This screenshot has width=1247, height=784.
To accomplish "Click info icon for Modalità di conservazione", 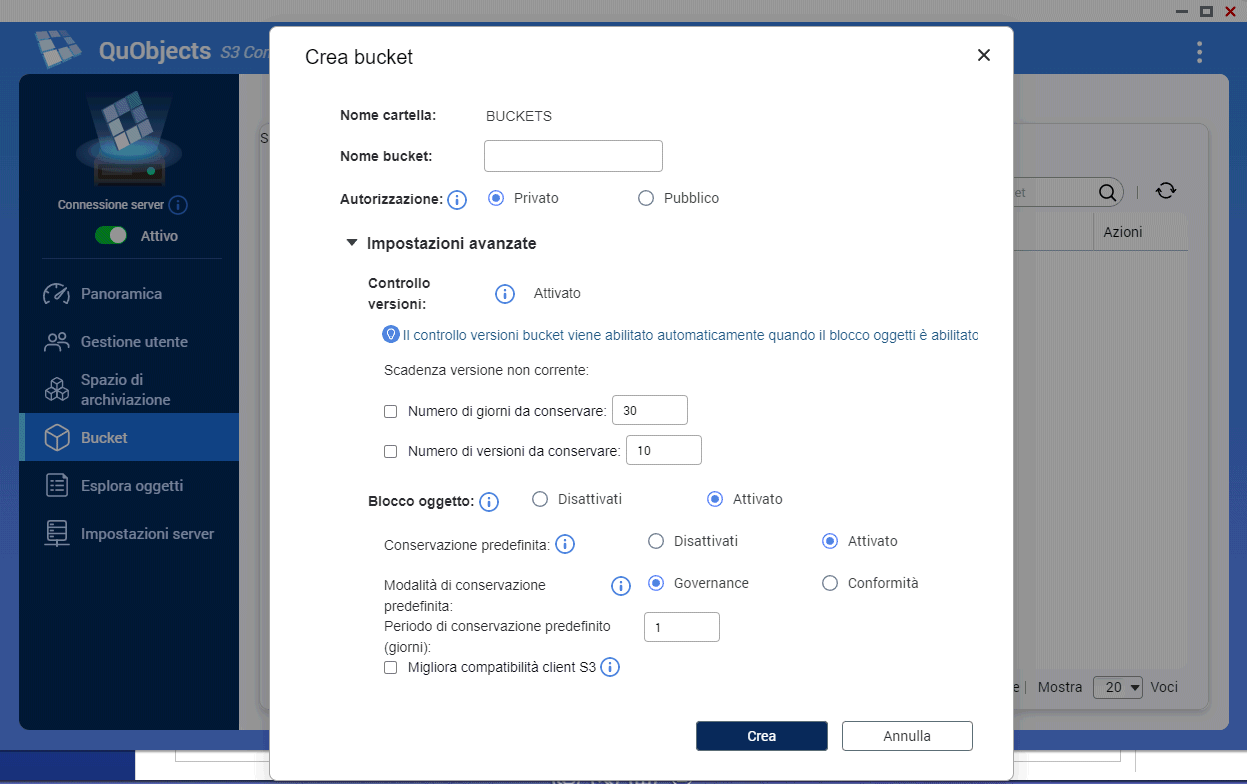I will tap(620, 586).
